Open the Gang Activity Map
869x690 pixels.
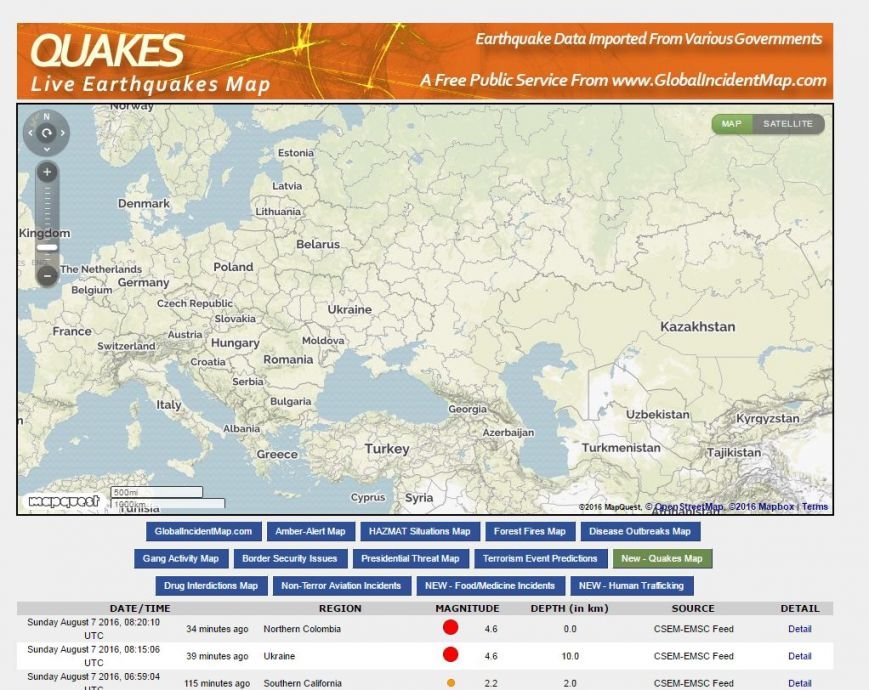coord(181,559)
